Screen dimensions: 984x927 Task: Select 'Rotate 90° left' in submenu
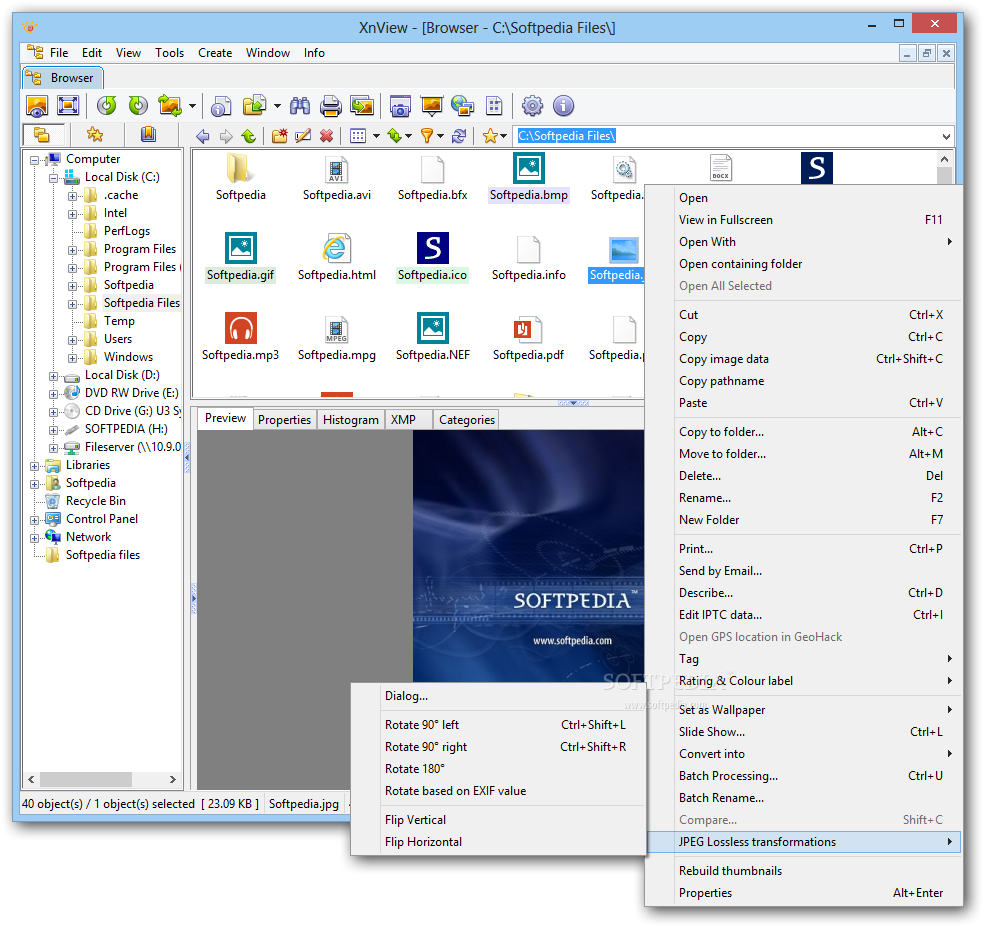tap(498, 725)
